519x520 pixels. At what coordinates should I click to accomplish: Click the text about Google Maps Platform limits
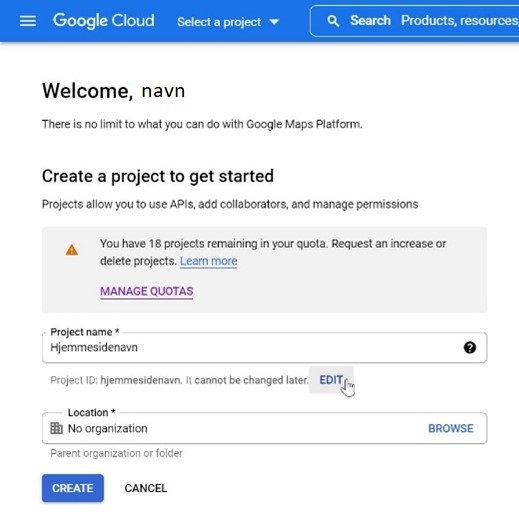(x=202, y=124)
